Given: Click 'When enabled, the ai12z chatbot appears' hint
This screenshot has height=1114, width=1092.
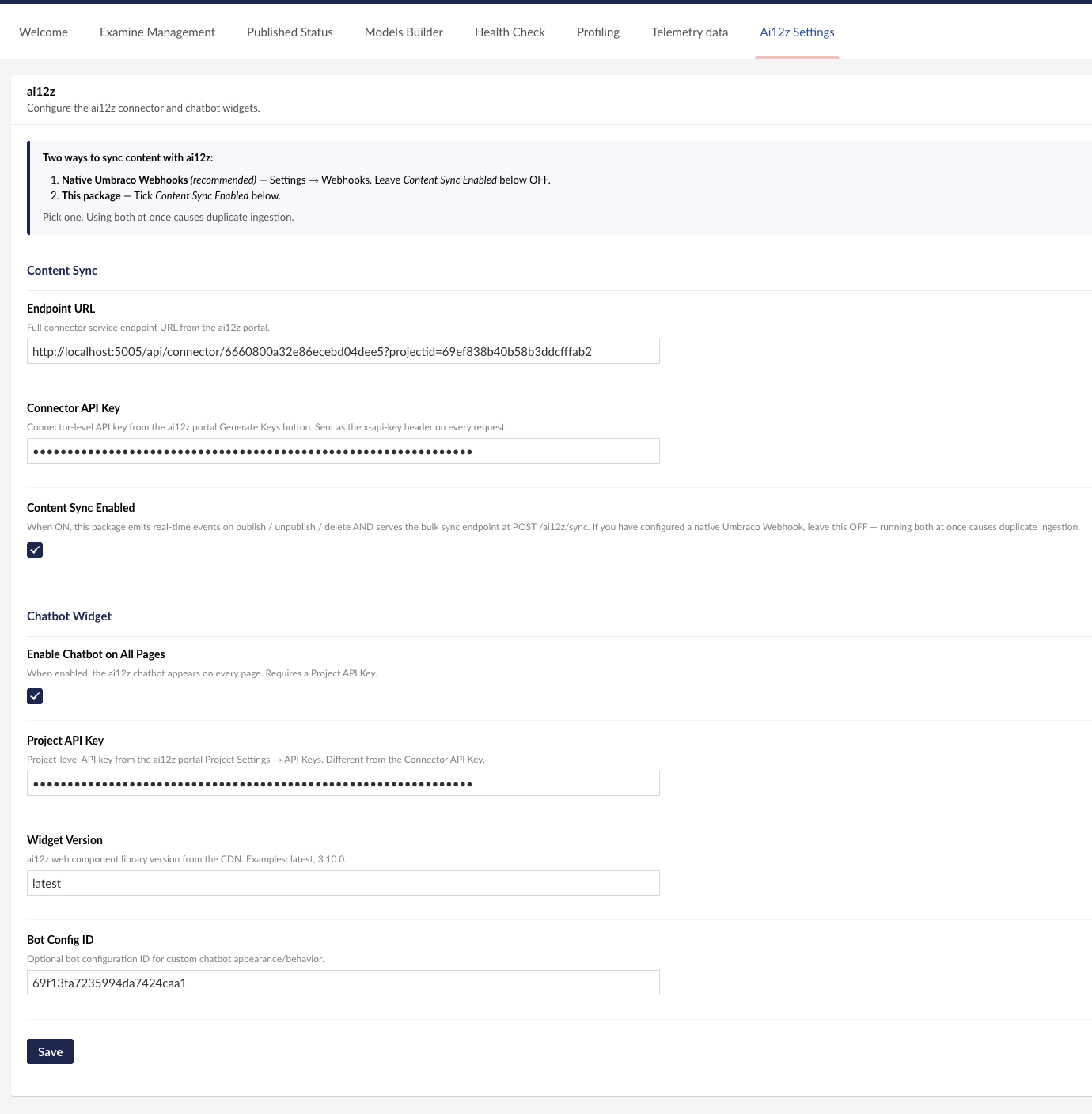Looking at the screenshot, I should coord(203,673).
